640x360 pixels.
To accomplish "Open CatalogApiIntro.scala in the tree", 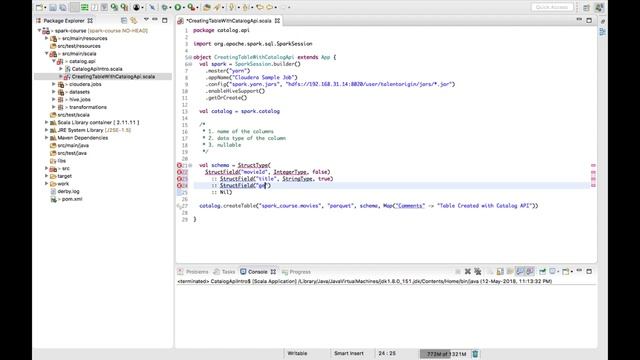I will (x=97, y=69).
